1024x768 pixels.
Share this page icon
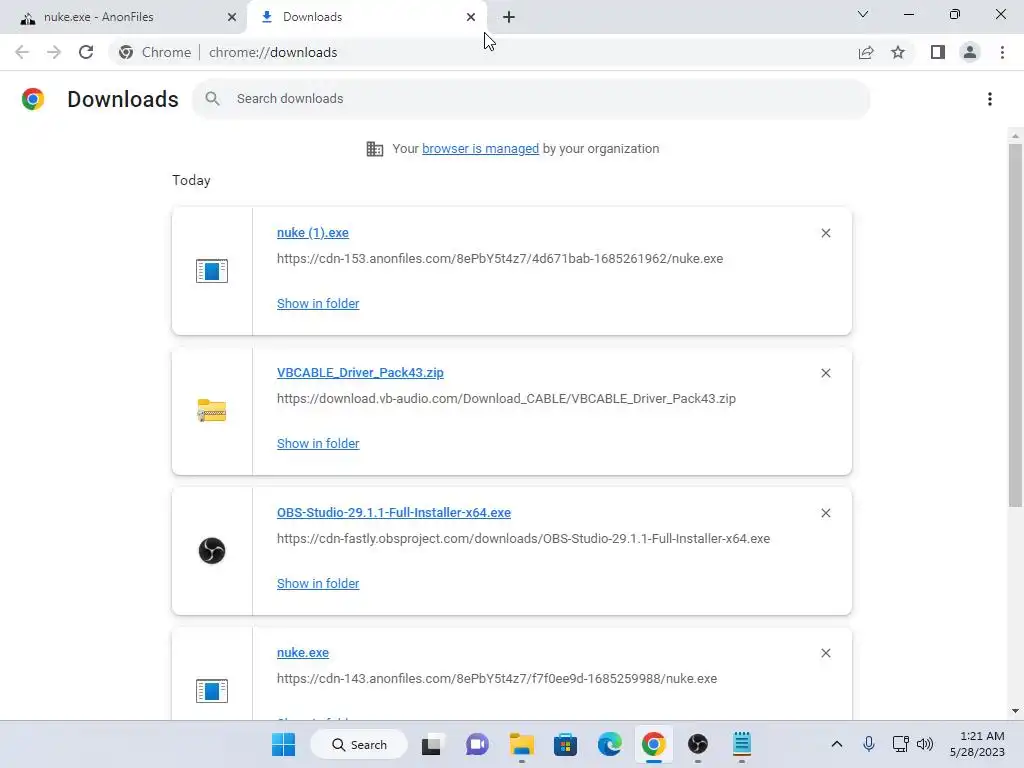[866, 52]
